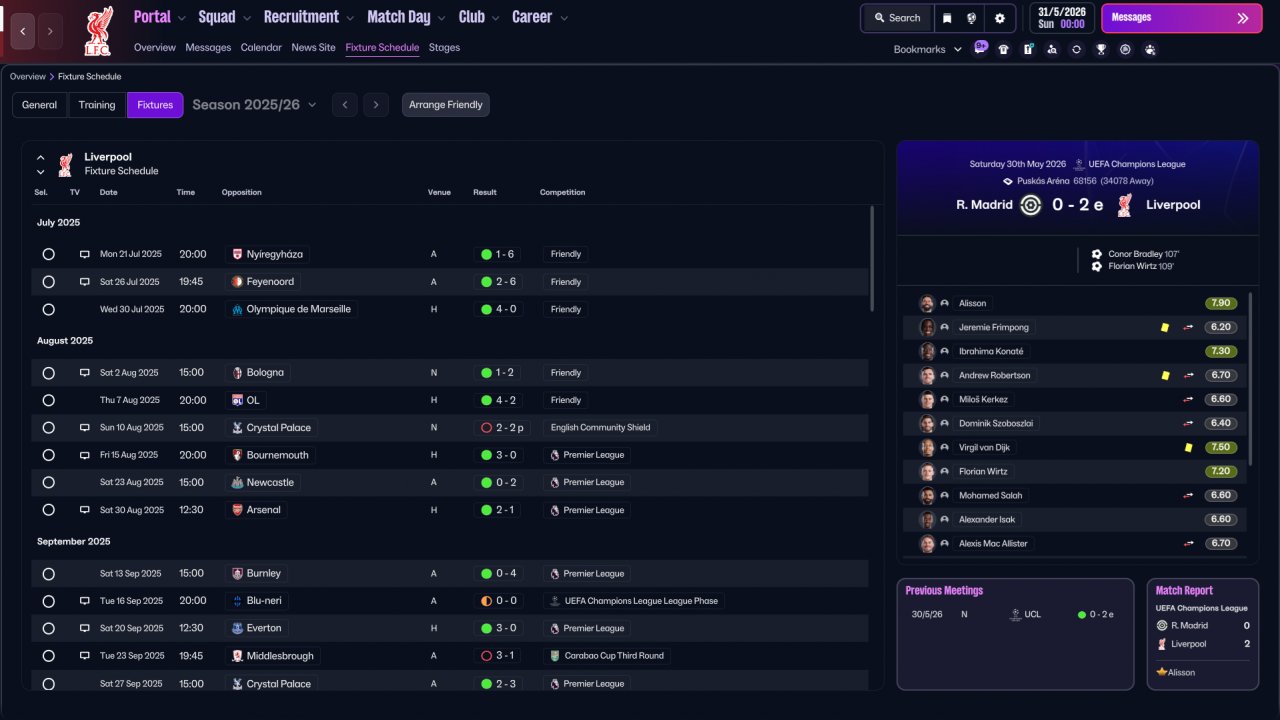
Task: Select the Bologna fixture radio button
Action: pos(48,373)
